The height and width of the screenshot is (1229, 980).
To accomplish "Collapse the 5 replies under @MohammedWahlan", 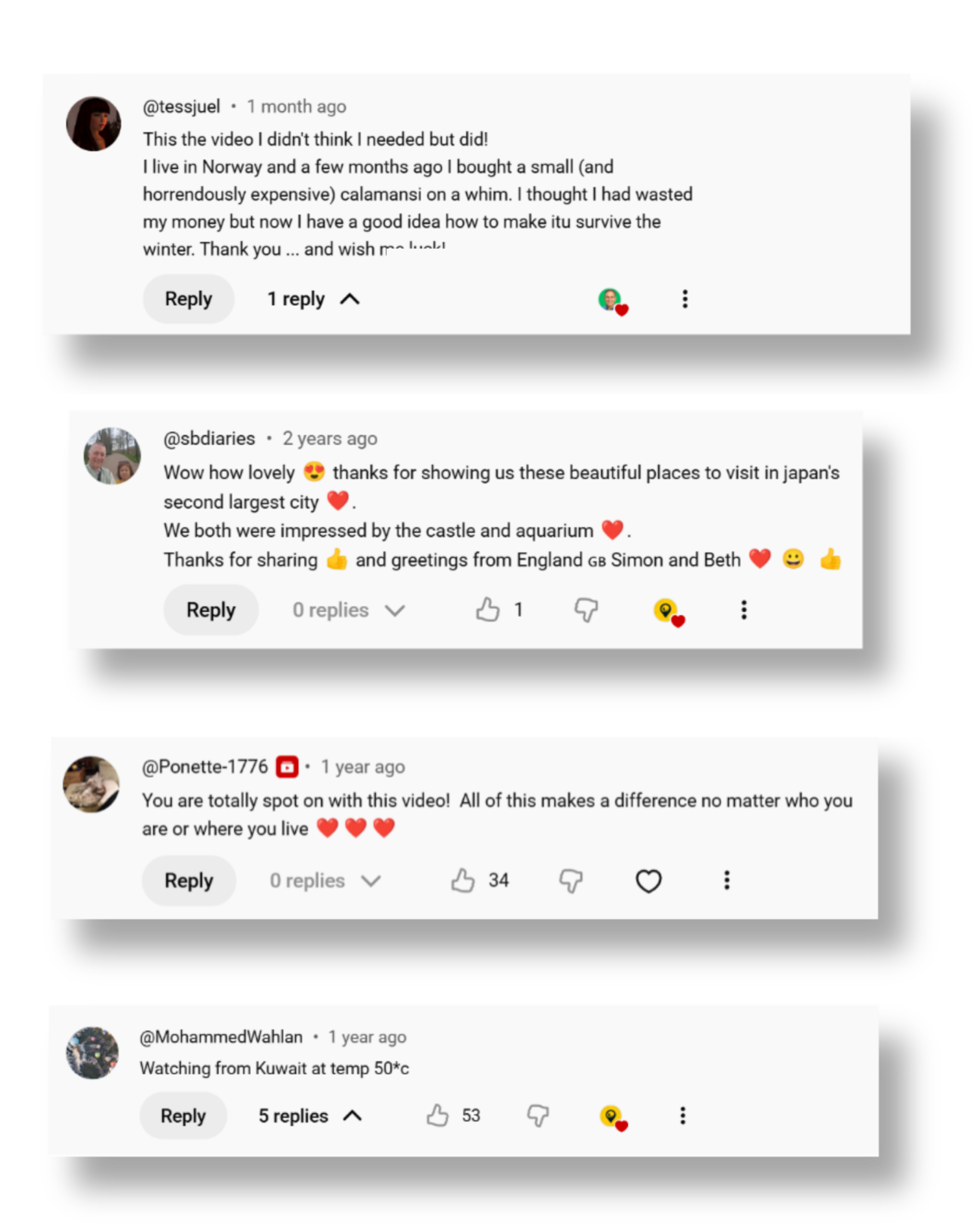I will coord(310,1116).
